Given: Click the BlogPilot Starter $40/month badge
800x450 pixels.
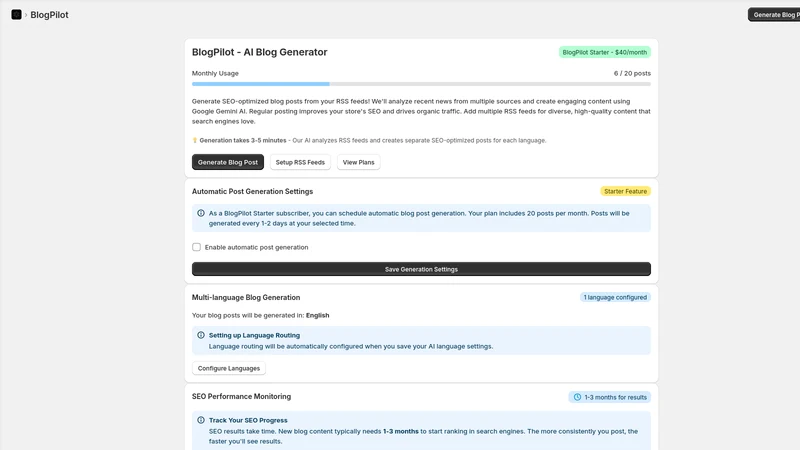Looking at the screenshot, I should (x=604, y=52).
